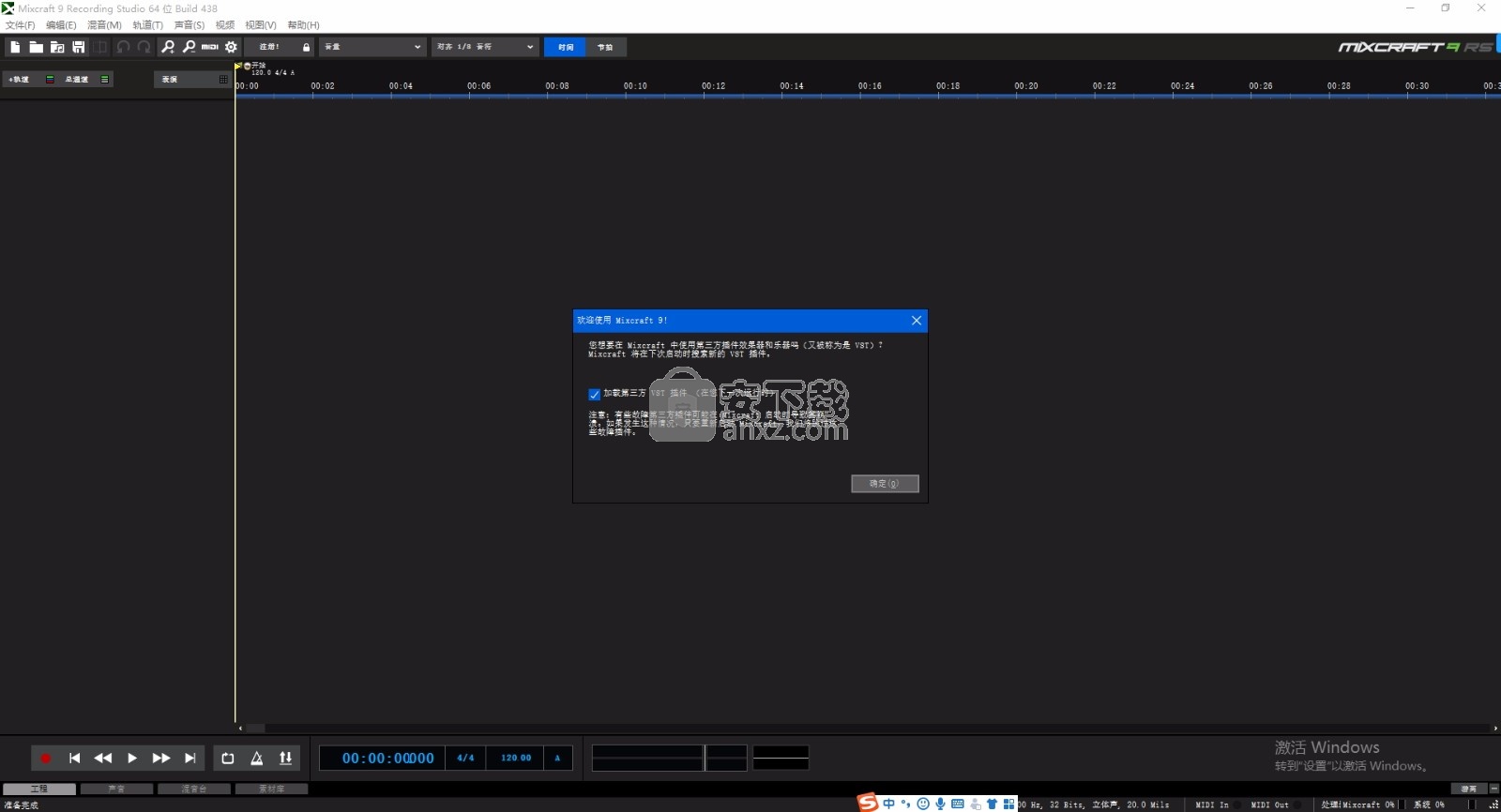Screen dimensions: 1501x812
Task: Create a new project with the blank page icon
Action: 15,47
